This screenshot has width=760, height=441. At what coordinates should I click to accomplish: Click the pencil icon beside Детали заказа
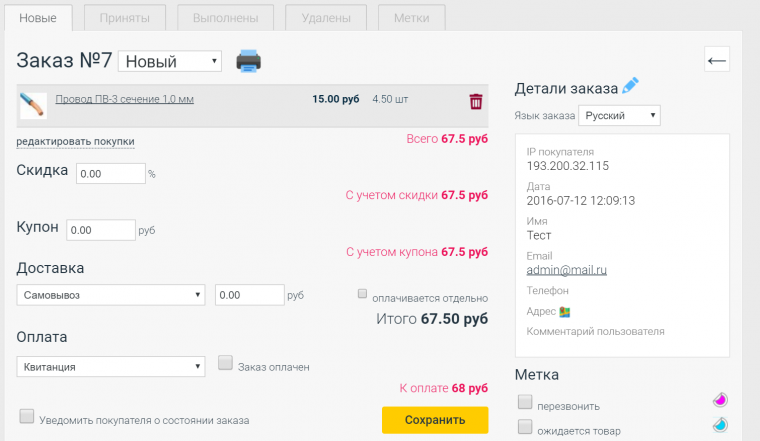coord(631,86)
